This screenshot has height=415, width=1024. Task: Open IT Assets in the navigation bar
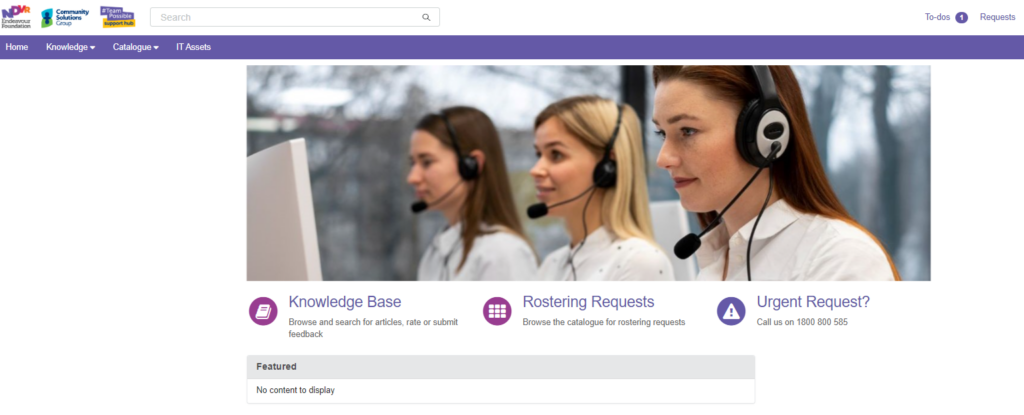(193, 47)
